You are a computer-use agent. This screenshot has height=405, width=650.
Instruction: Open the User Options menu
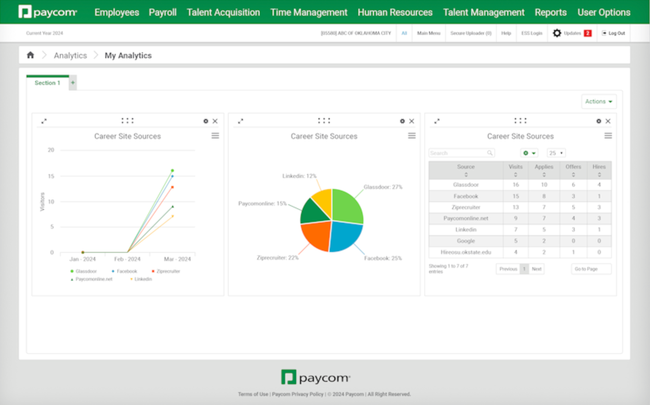point(604,12)
